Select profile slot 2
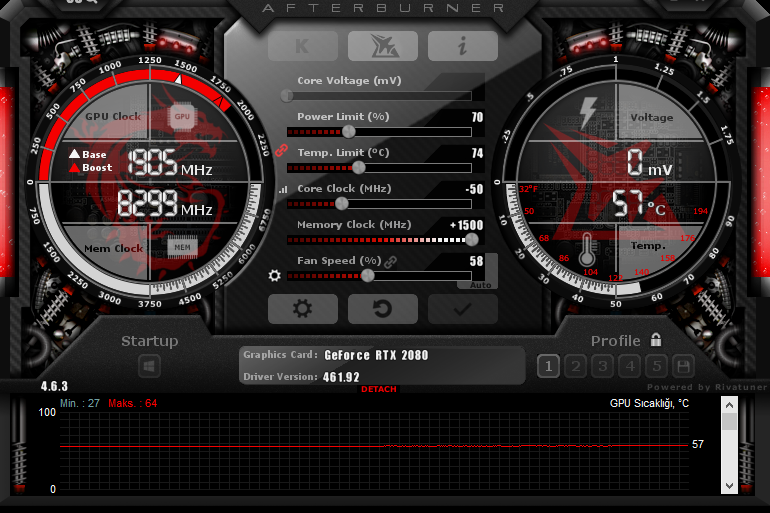This screenshot has height=513, width=770. (576, 366)
